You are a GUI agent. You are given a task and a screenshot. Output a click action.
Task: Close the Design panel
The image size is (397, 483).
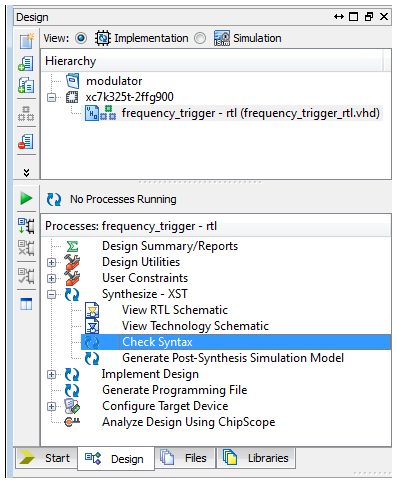(x=384, y=16)
